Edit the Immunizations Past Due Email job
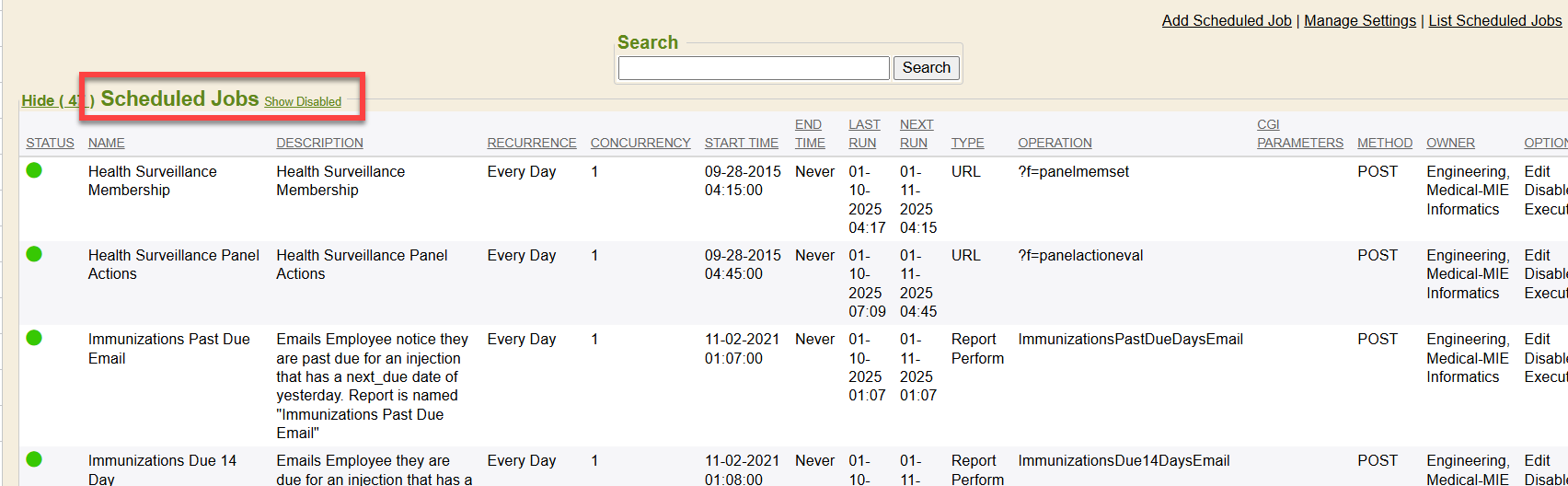Image resolution: width=1568 pixels, height=486 pixels. 1537,339
